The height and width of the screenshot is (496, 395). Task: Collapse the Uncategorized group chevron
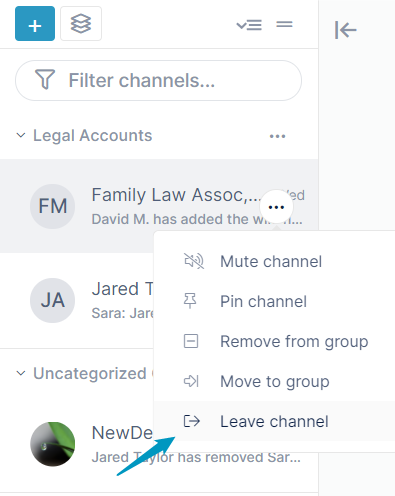pyautogui.click(x=21, y=373)
